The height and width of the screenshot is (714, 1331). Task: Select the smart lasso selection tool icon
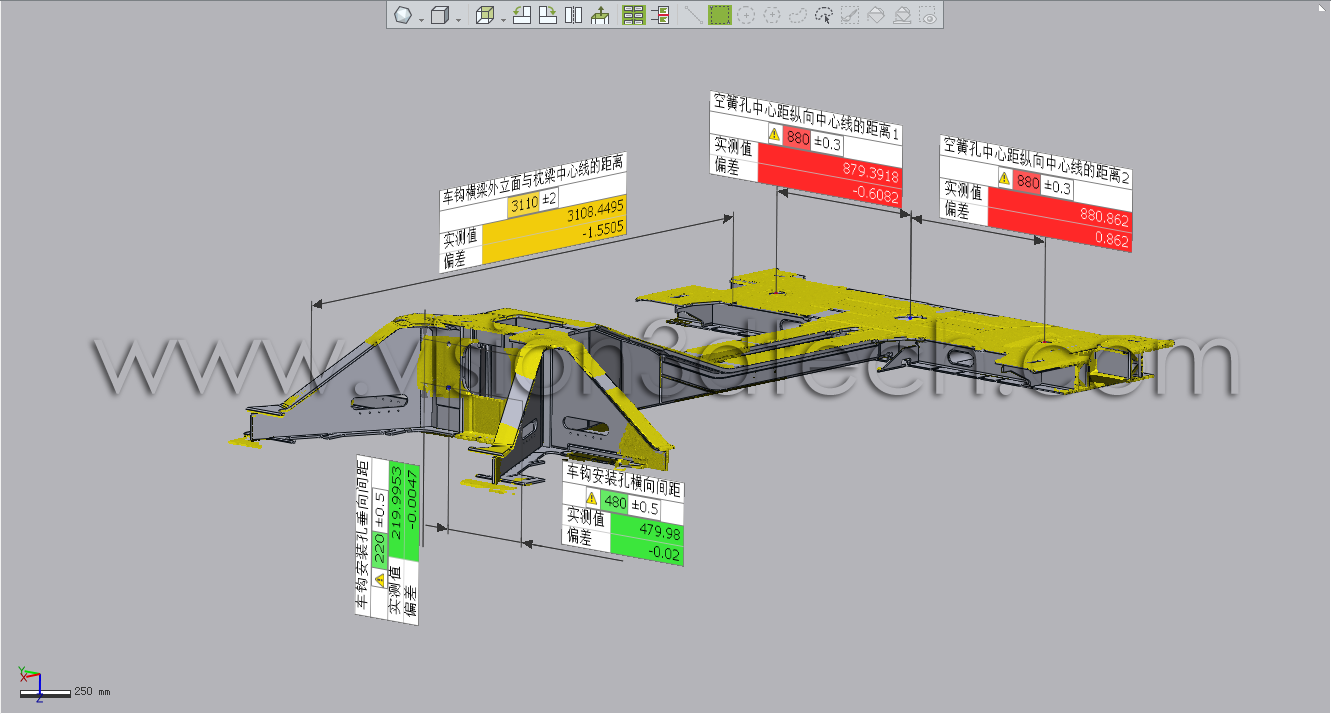coord(825,16)
